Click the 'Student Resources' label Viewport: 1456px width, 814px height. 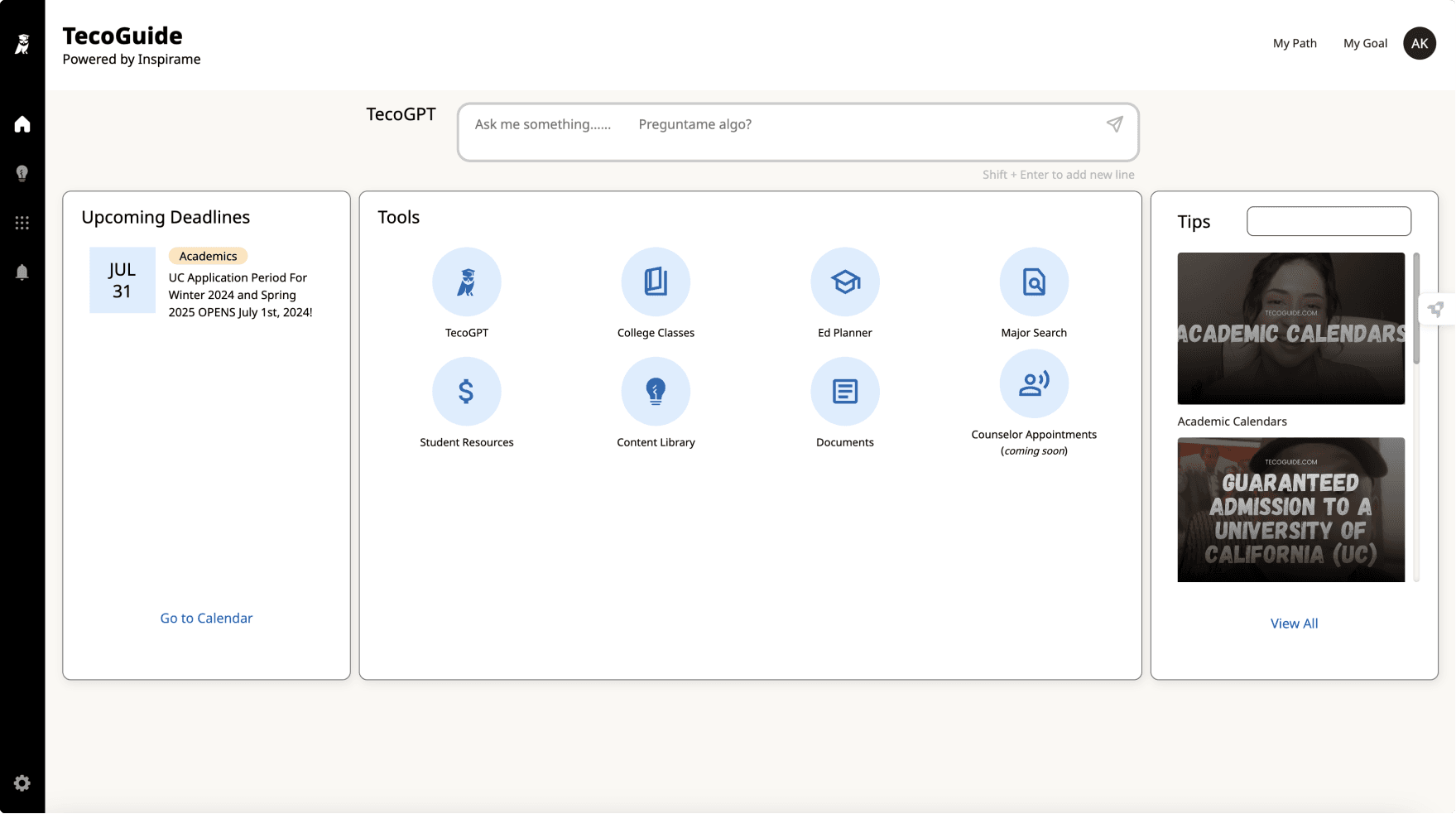467,442
